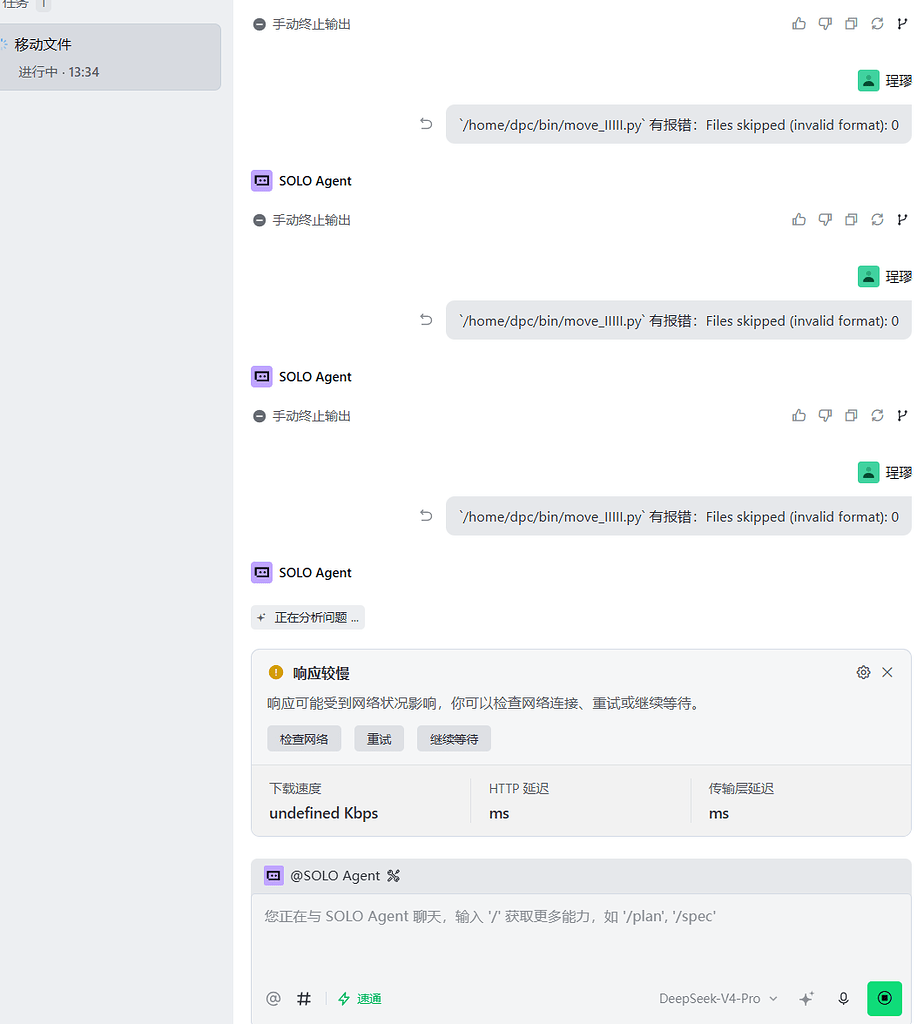The width and height of the screenshot is (916, 1024).
Task: Open the DeepSeek-V4-Pro model dropdown
Action: [x=718, y=999]
